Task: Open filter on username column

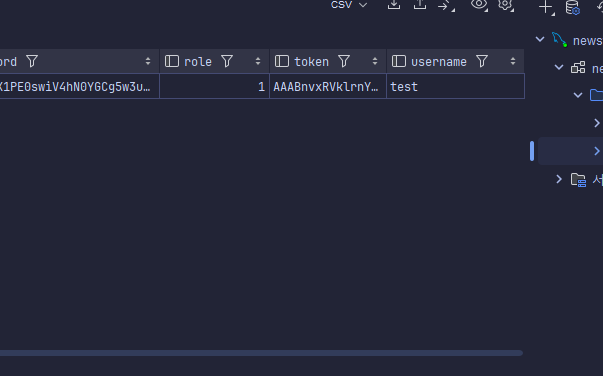Action: tap(482, 61)
